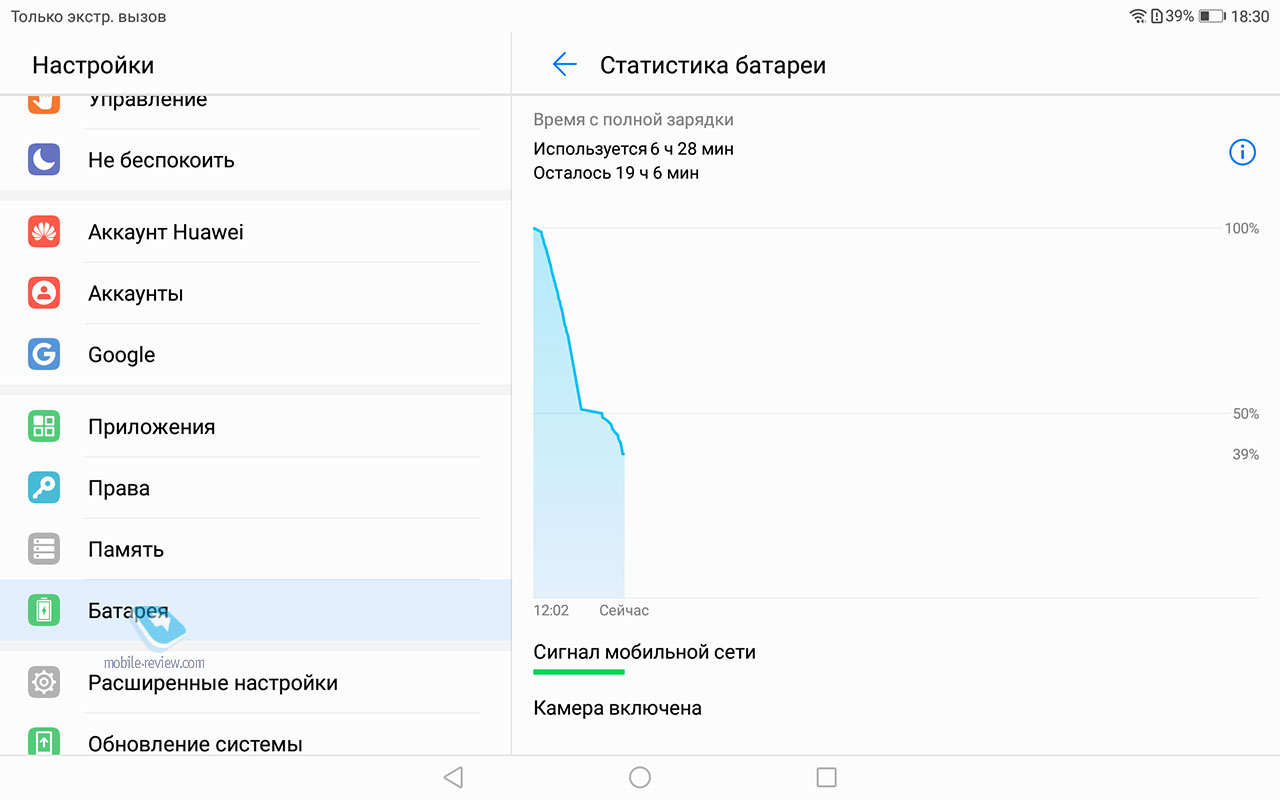Screen dimensions: 1280x800
Task: Tap the recent apps square button
Action: 826,777
